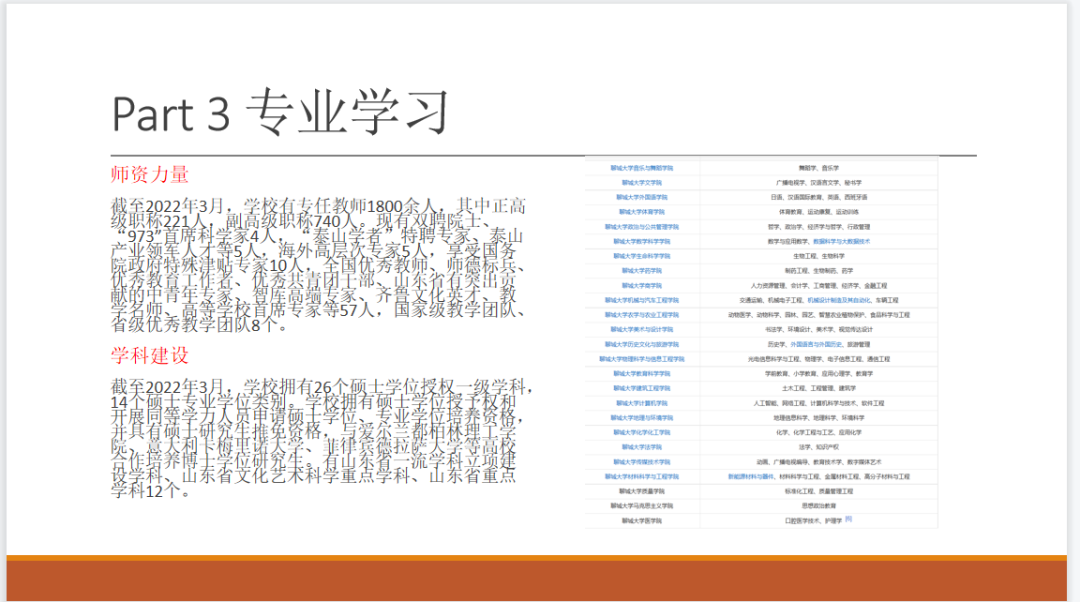
Task: Select the 聊城大学计算机学院 link
Action: pos(642,403)
